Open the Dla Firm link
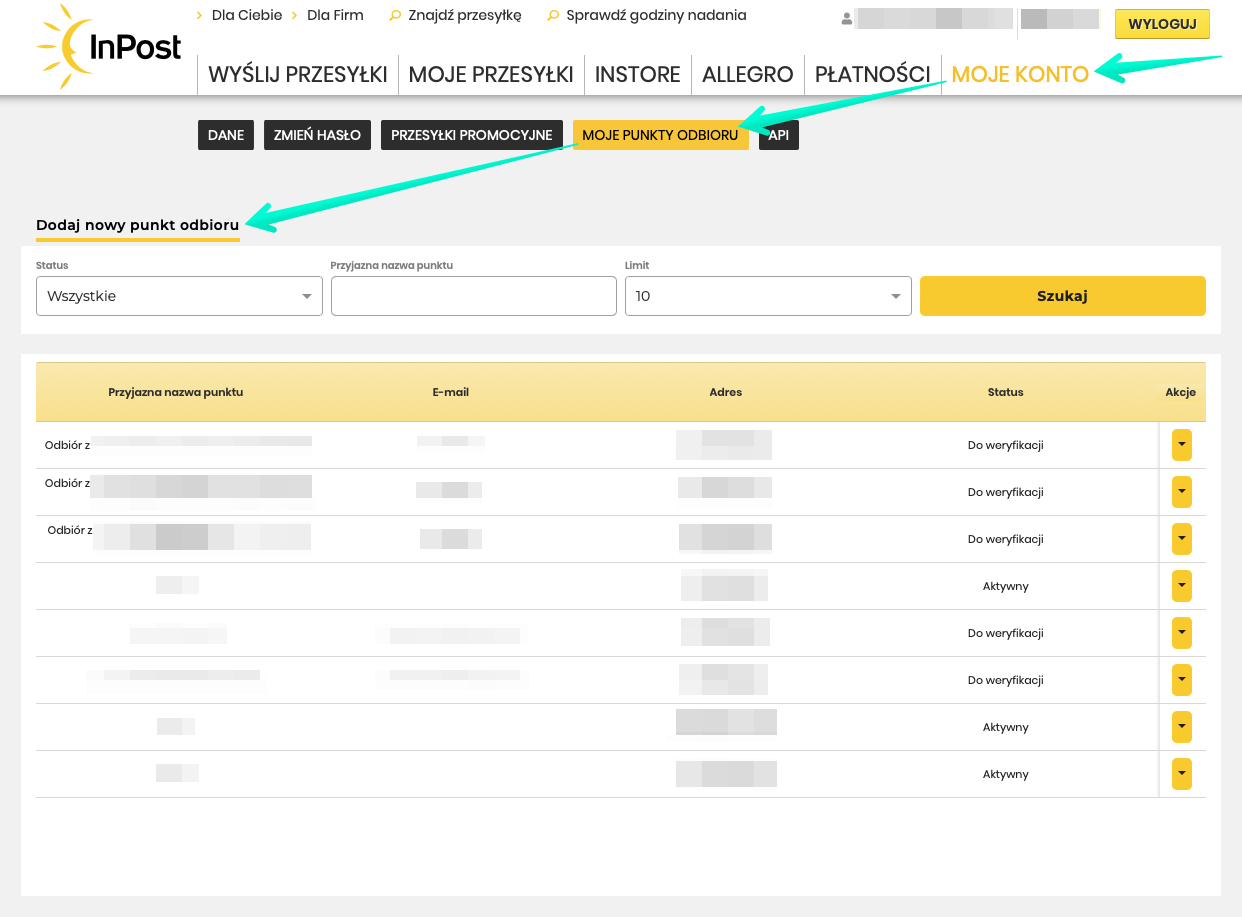 (335, 15)
